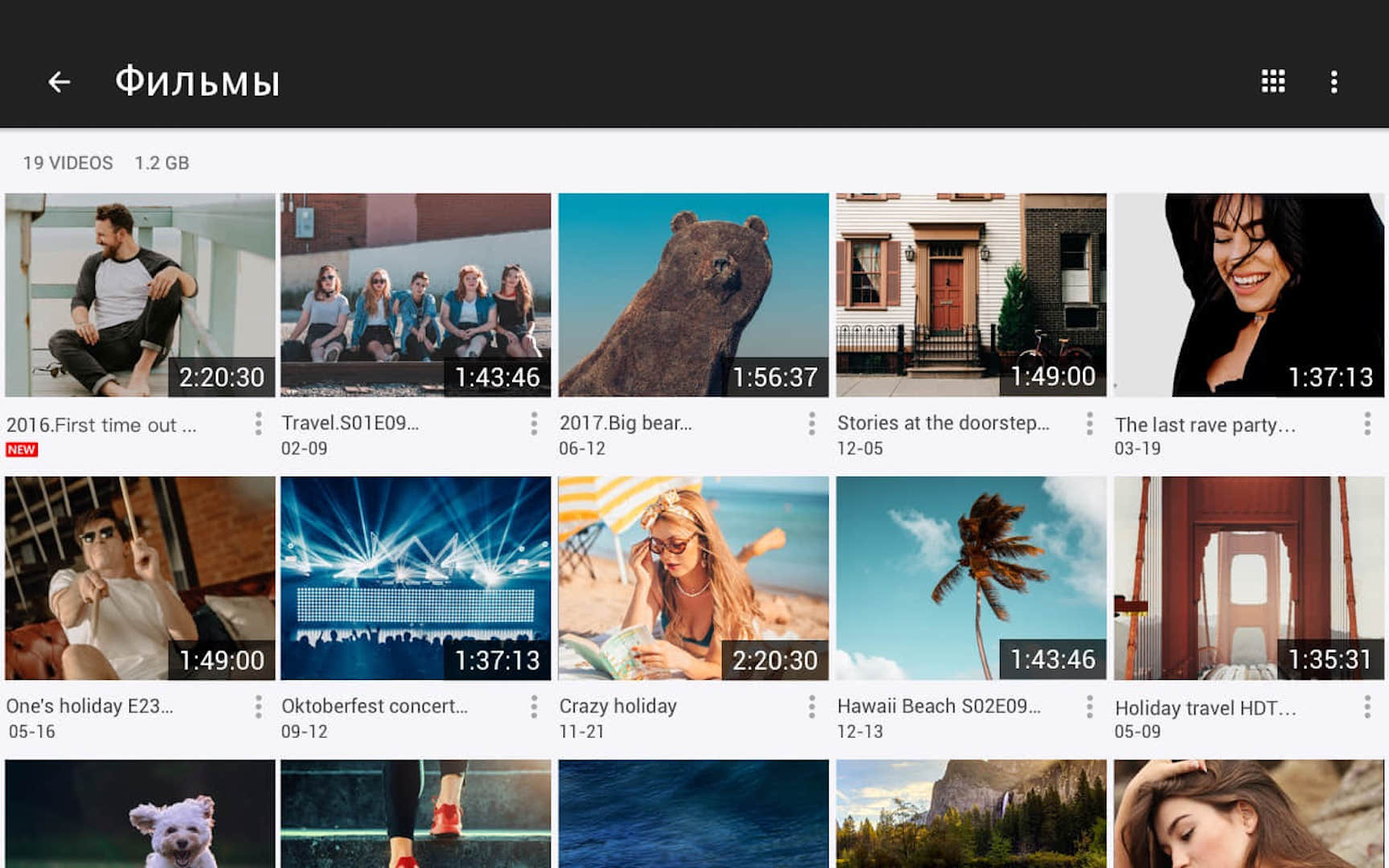Click the date '06-12' under 2017.Big bear
Viewport: 1389px width, 868px height.
[582, 448]
